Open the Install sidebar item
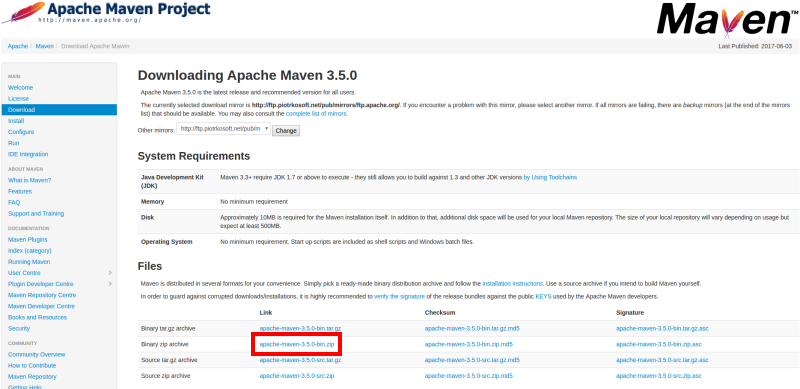 (16, 121)
